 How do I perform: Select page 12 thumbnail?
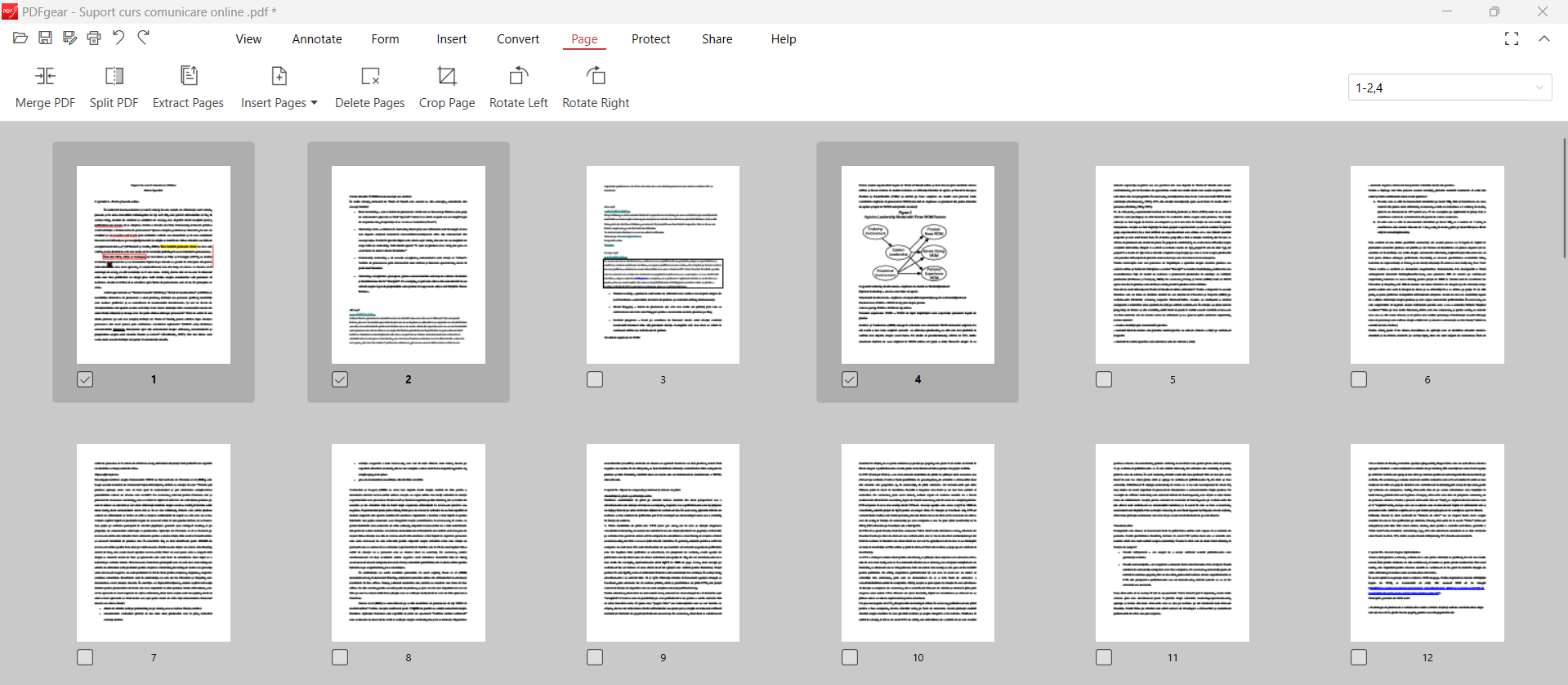[1427, 543]
